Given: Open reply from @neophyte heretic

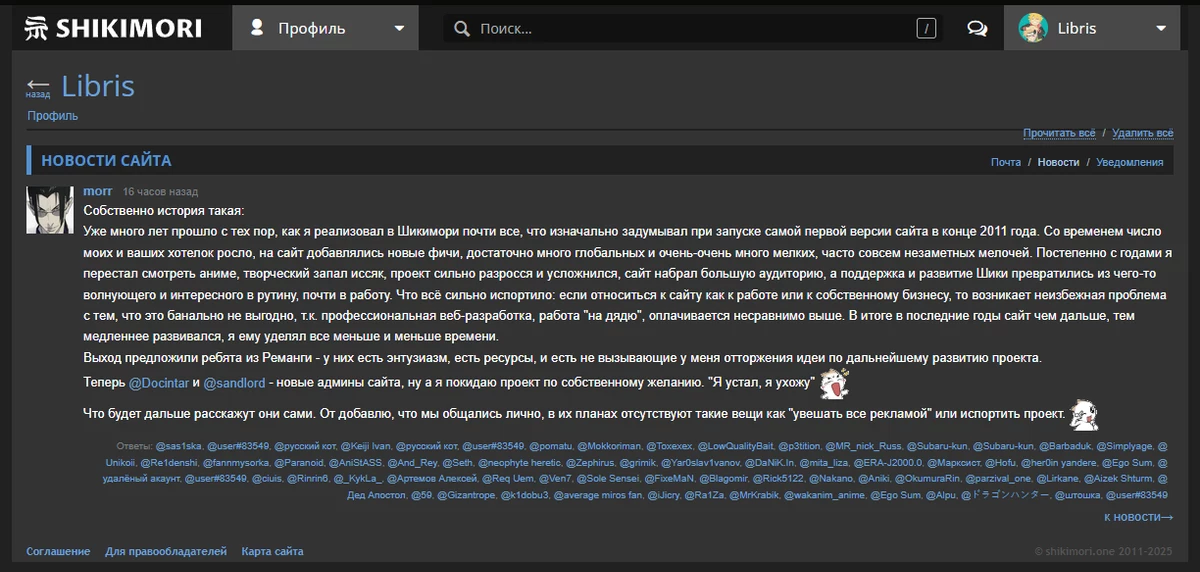Looking at the screenshot, I should (x=518, y=463).
